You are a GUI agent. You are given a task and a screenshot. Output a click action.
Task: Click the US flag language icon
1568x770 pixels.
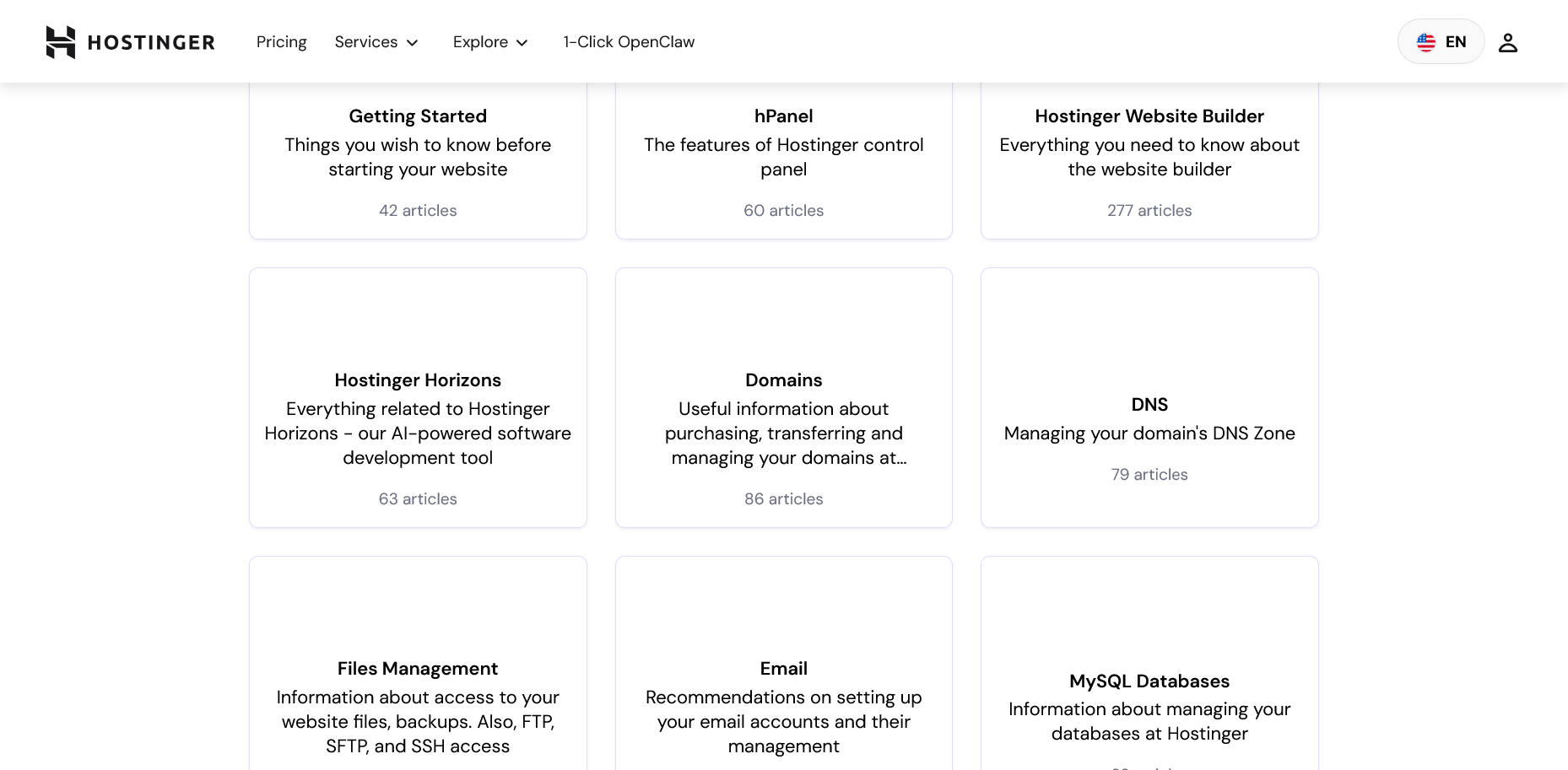tap(1426, 42)
